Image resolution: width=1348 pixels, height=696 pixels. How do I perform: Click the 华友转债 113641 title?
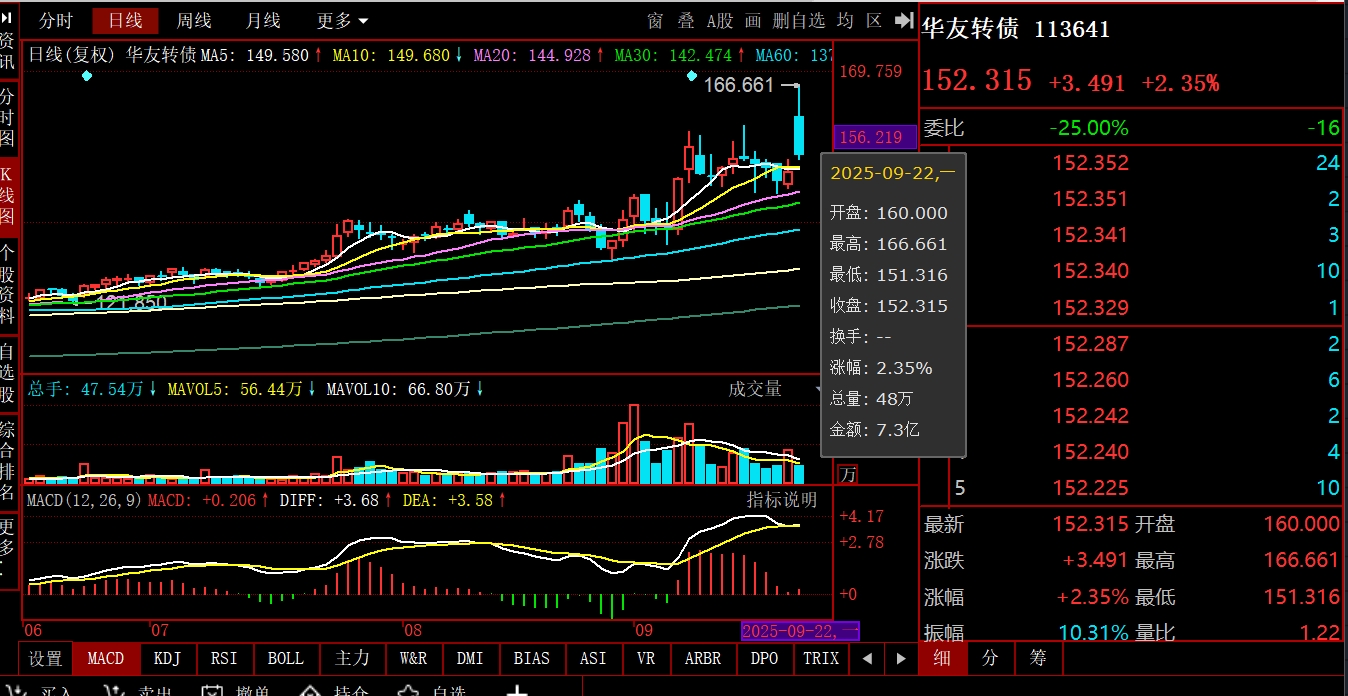(x=1015, y=29)
